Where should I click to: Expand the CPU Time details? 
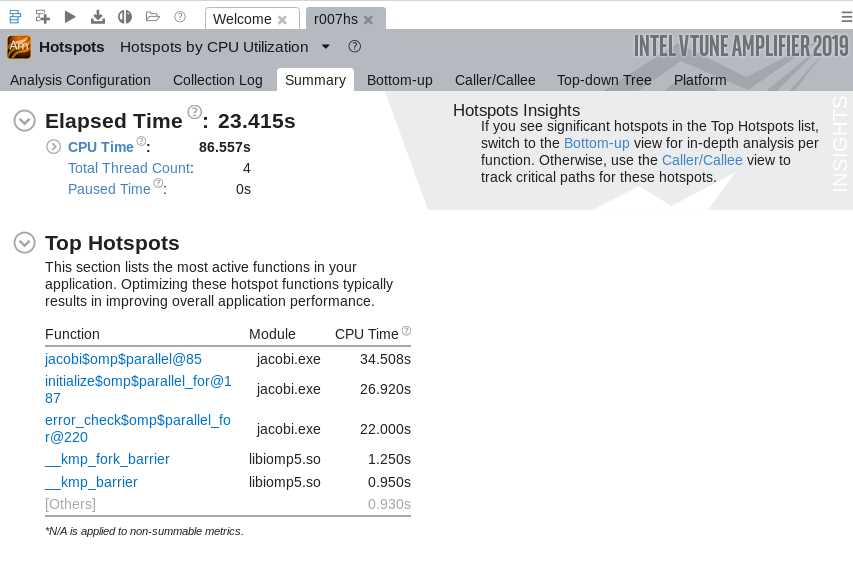tap(53, 147)
